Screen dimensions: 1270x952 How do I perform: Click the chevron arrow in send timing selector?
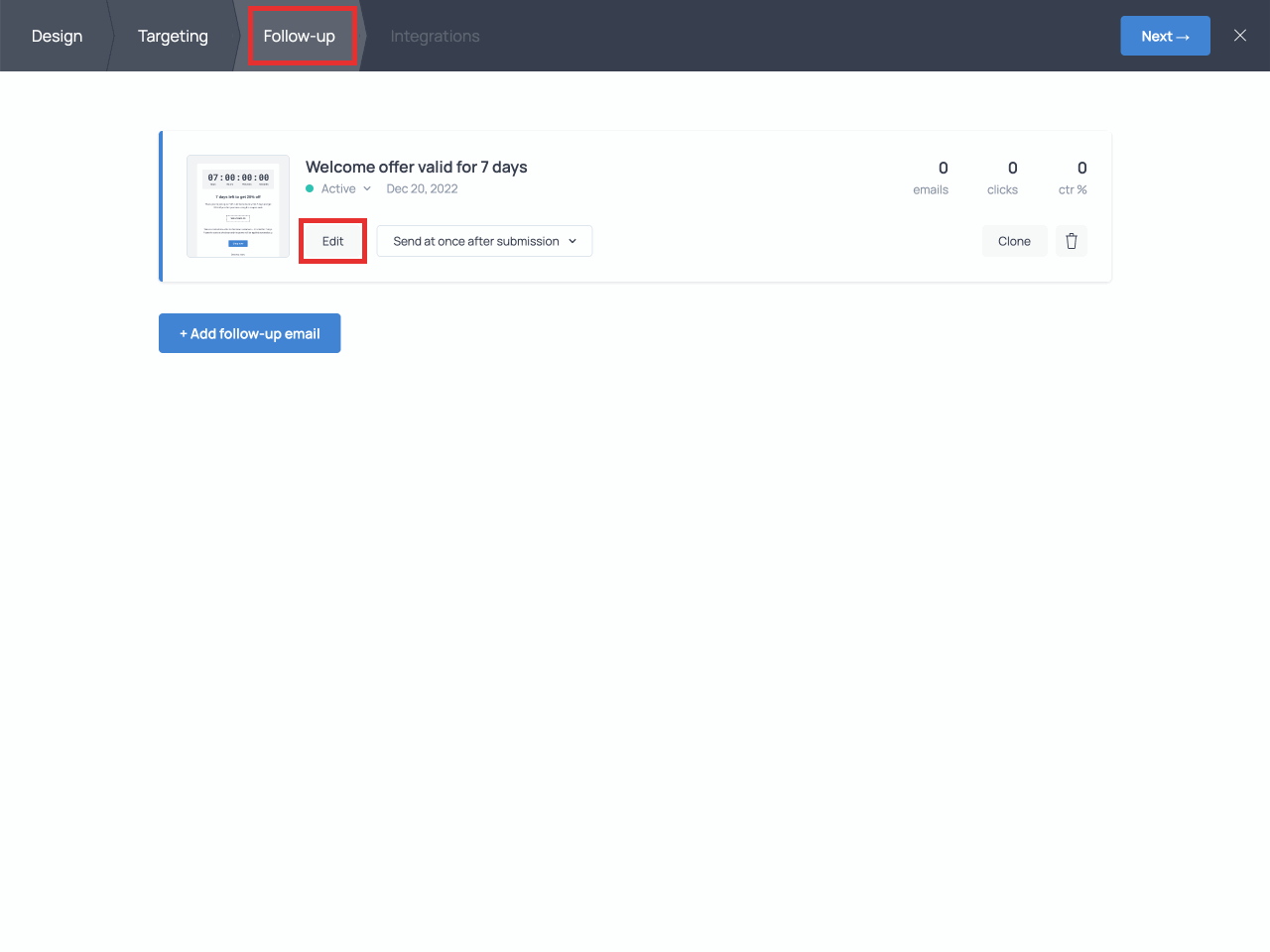pyautogui.click(x=572, y=241)
